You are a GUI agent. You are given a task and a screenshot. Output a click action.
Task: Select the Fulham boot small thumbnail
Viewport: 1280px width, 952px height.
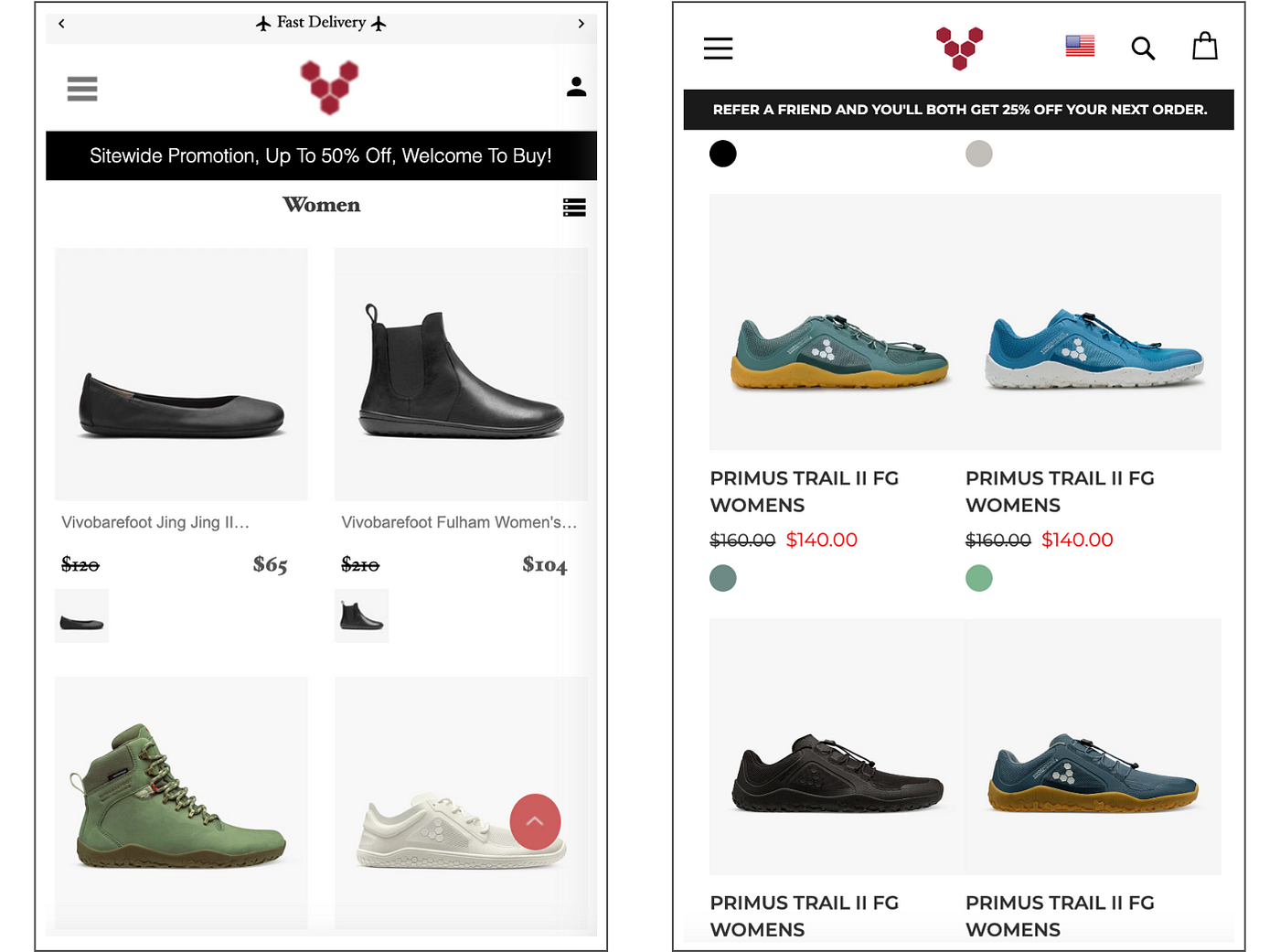tap(362, 615)
